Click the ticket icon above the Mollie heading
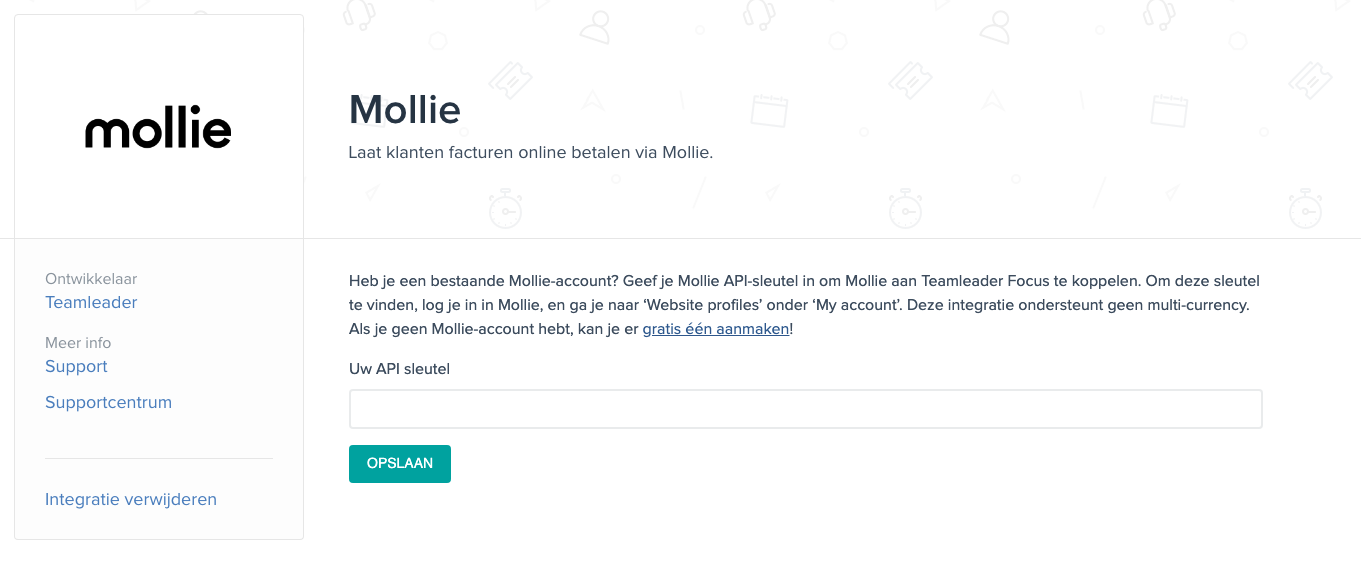This screenshot has width=1361, height=569. 511,77
